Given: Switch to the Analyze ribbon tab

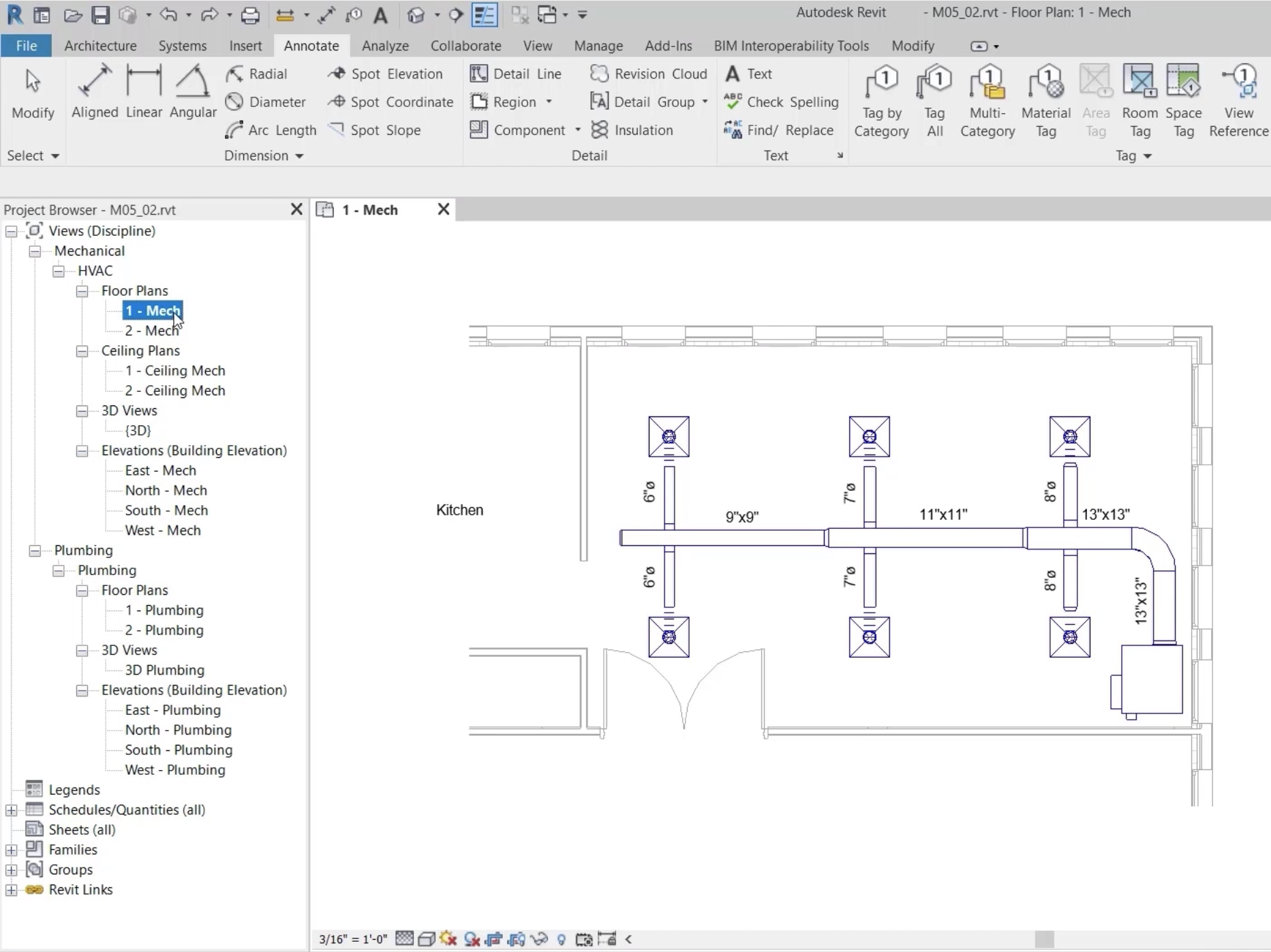Looking at the screenshot, I should 385,46.
